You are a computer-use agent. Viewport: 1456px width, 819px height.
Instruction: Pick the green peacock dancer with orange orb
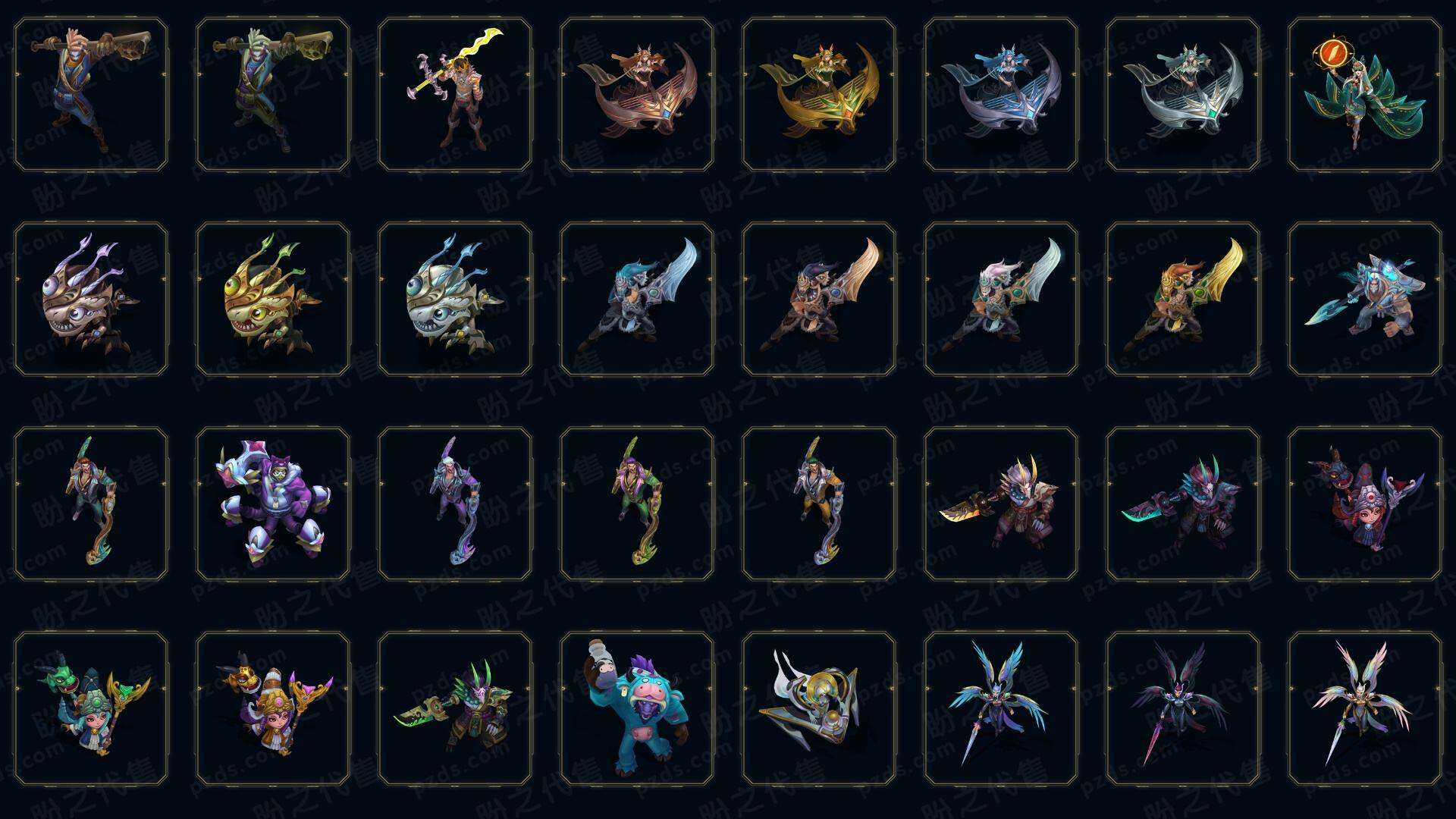(x=1365, y=95)
